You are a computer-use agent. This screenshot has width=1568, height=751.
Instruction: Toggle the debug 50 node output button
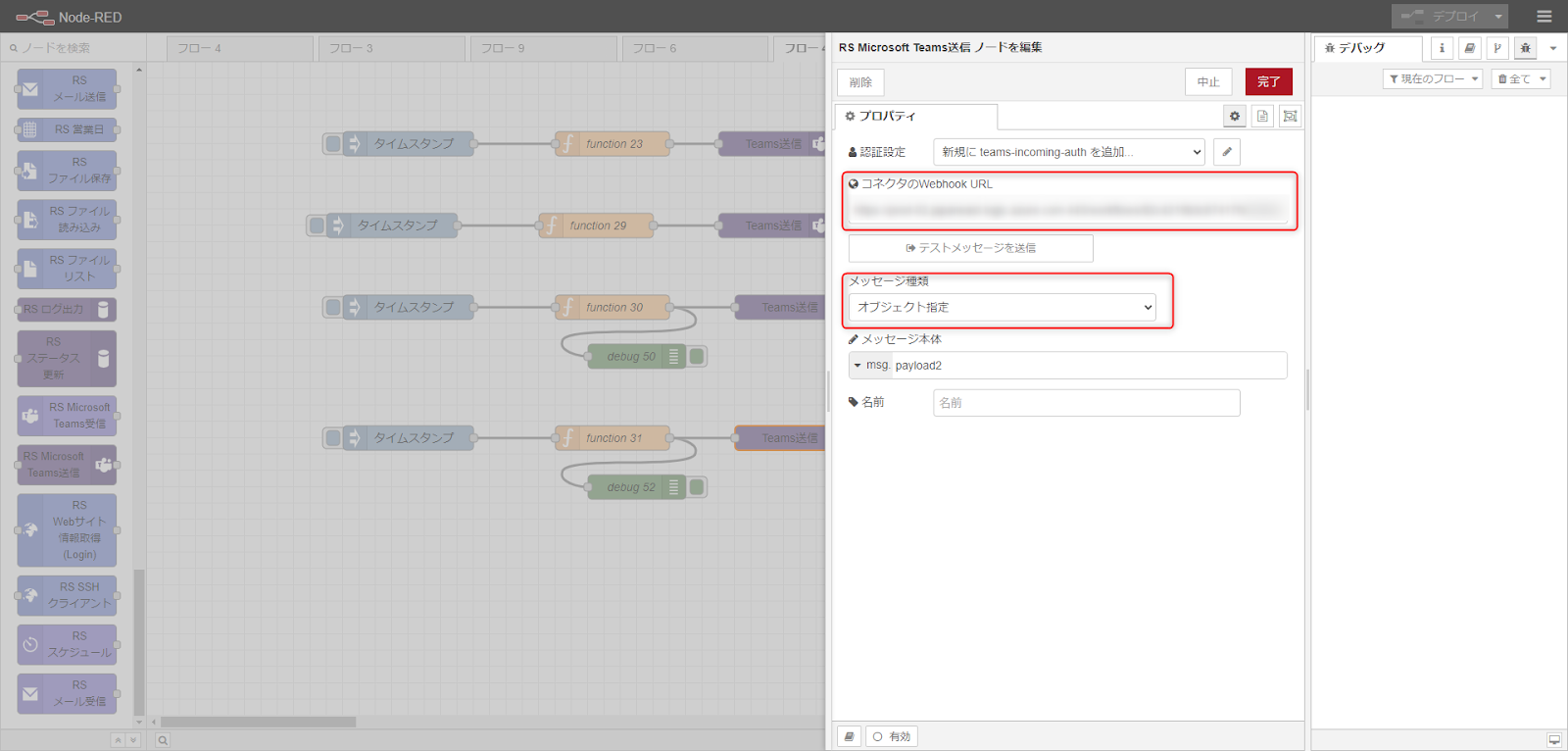tap(697, 356)
